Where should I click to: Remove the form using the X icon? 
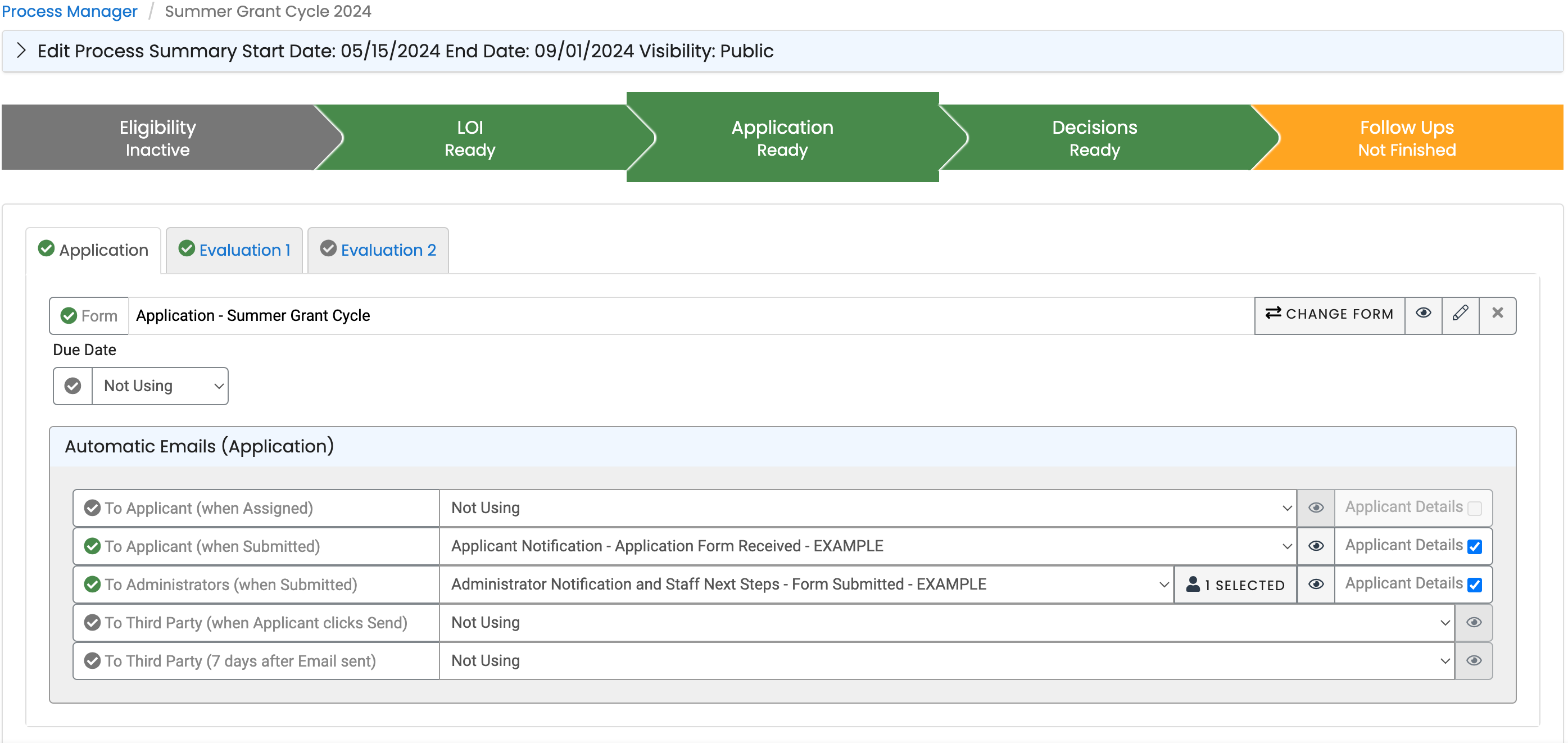coord(1497,315)
